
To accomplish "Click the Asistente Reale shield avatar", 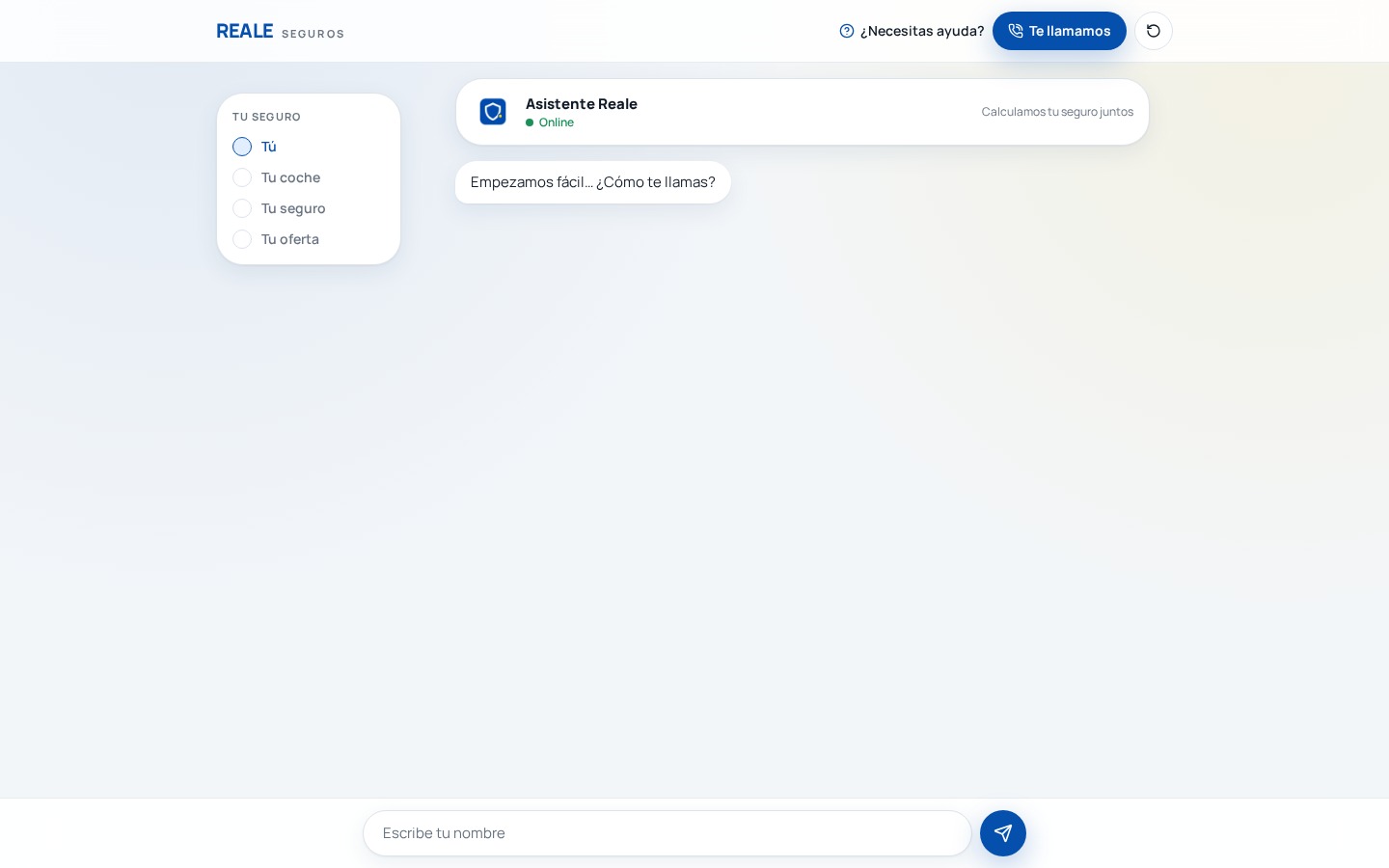I will point(493,112).
